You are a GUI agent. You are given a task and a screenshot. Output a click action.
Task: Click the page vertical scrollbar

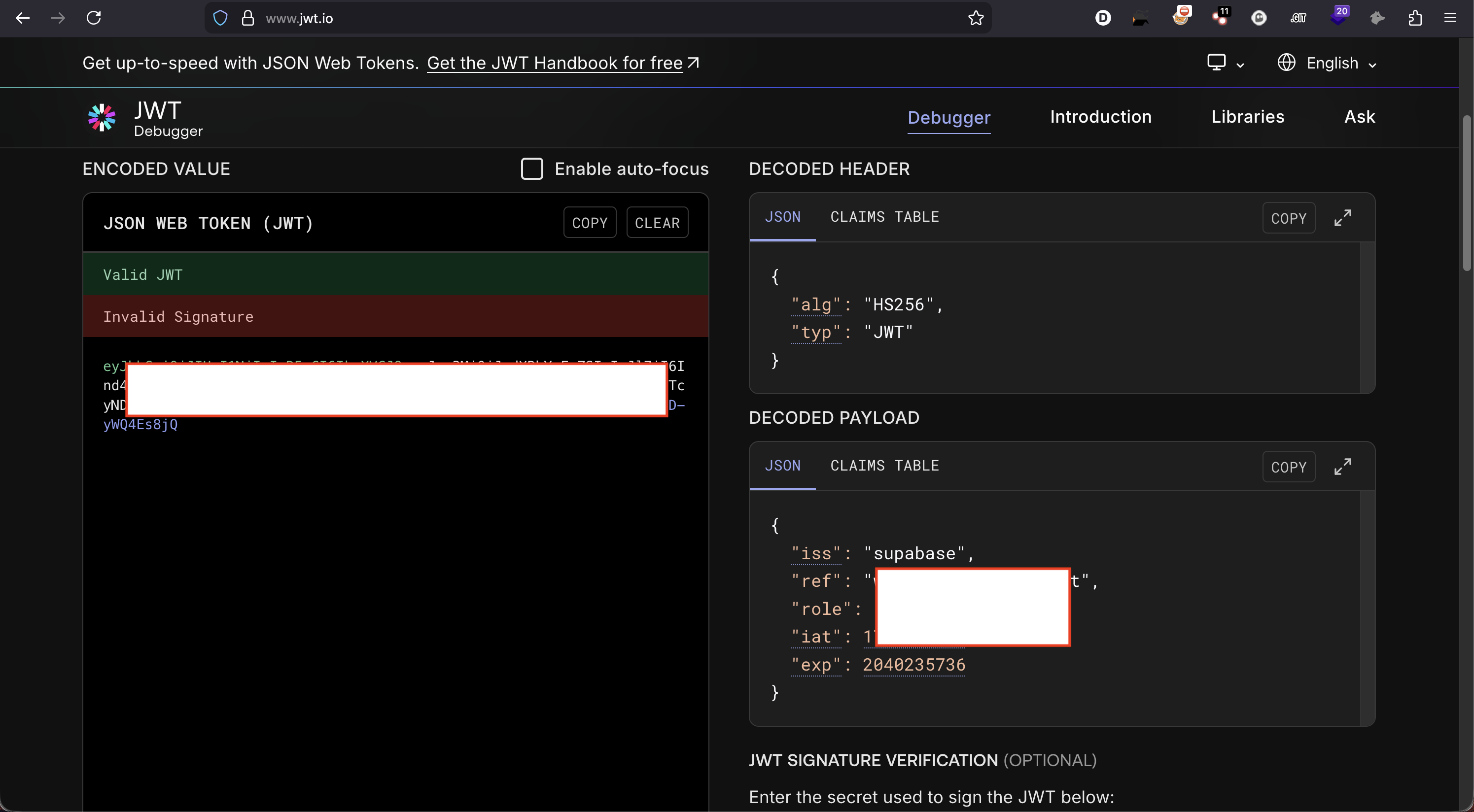(1466, 193)
